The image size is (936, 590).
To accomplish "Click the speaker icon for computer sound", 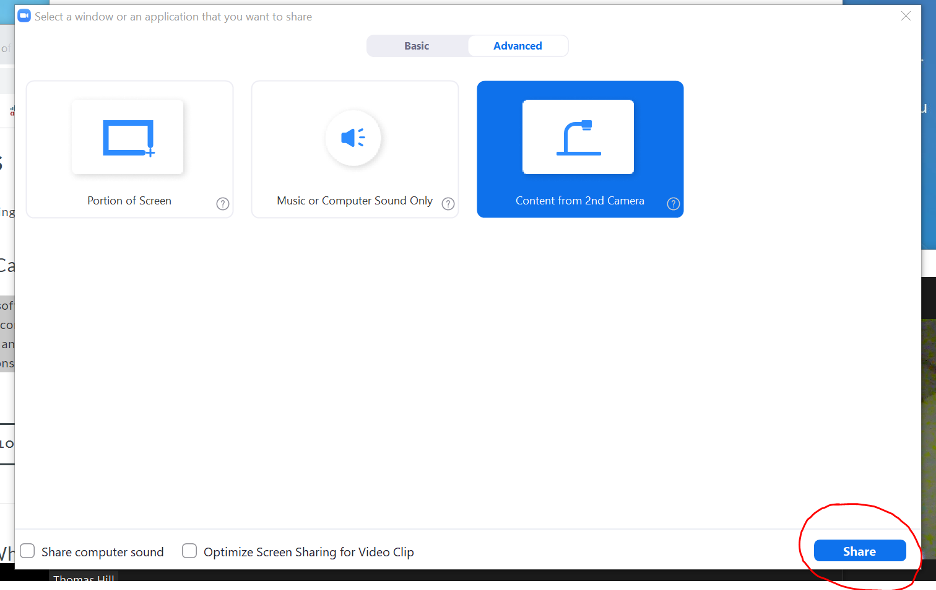I will coord(353,138).
